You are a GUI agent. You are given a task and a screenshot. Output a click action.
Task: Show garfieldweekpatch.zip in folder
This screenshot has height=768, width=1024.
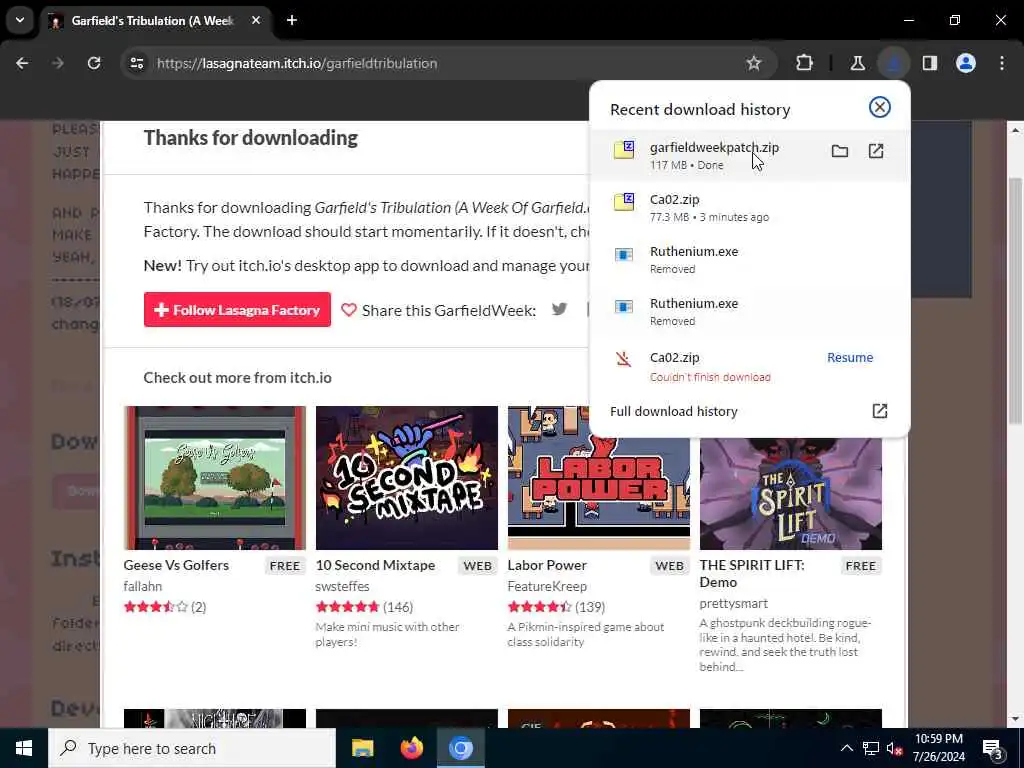(840, 152)
